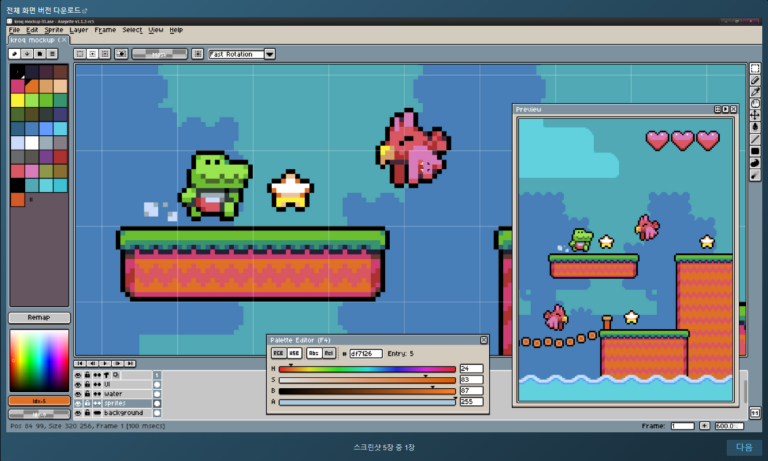Lock the background layer

point(87,413)
